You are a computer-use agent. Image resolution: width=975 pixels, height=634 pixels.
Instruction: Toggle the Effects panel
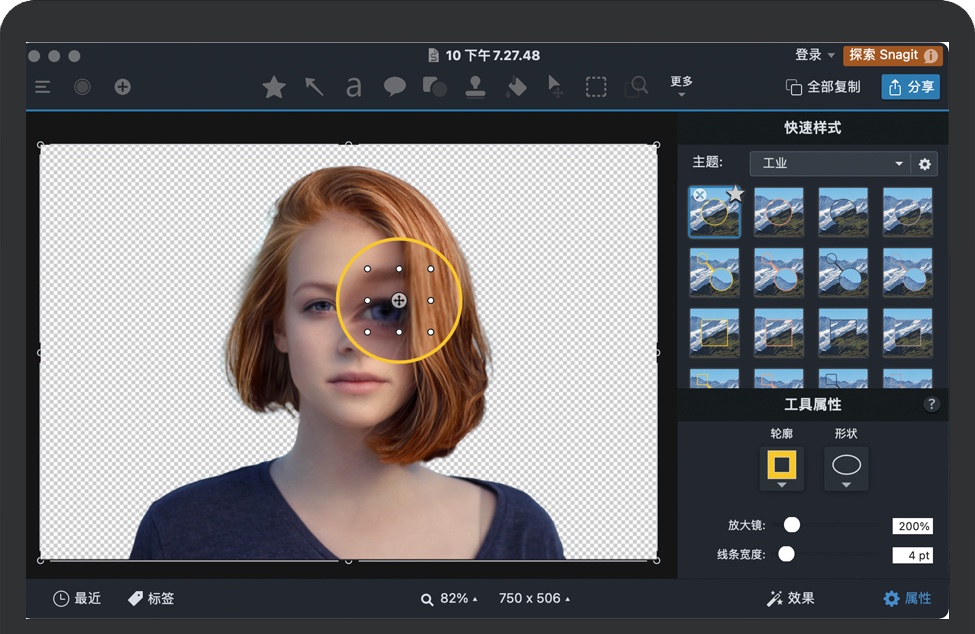pyautogui.click(x=790, y=598)
